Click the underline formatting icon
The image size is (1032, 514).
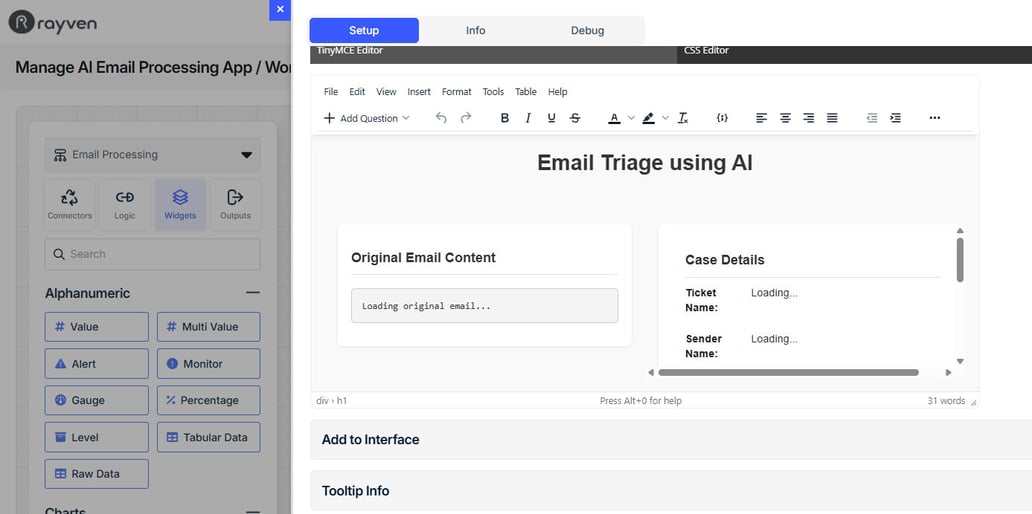click(x=551, y=118)
